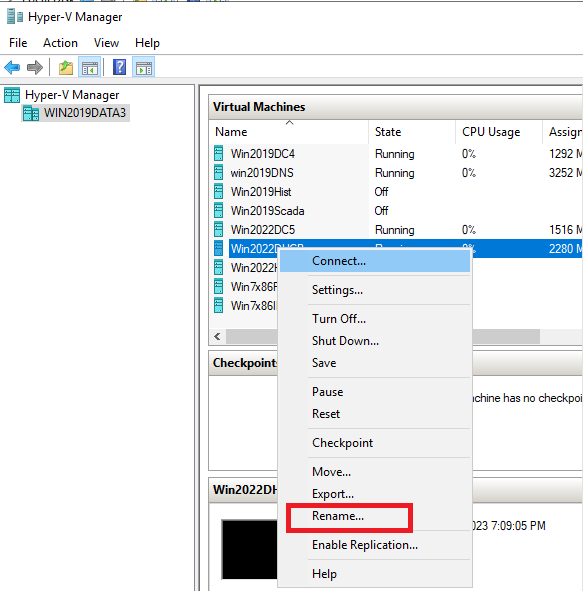This screenshot has height=591, width=583.
Task: Choose Reset from context menu
Action: click(x=375, y=414)
